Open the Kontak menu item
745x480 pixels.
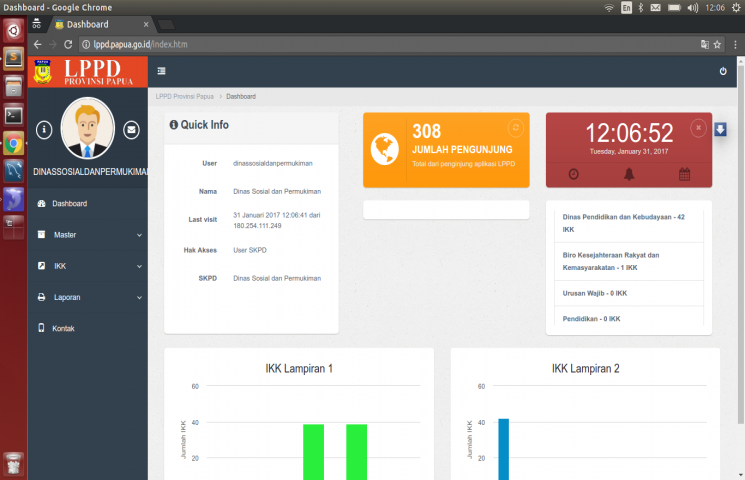pyautogui.click(x=63, y=328)
